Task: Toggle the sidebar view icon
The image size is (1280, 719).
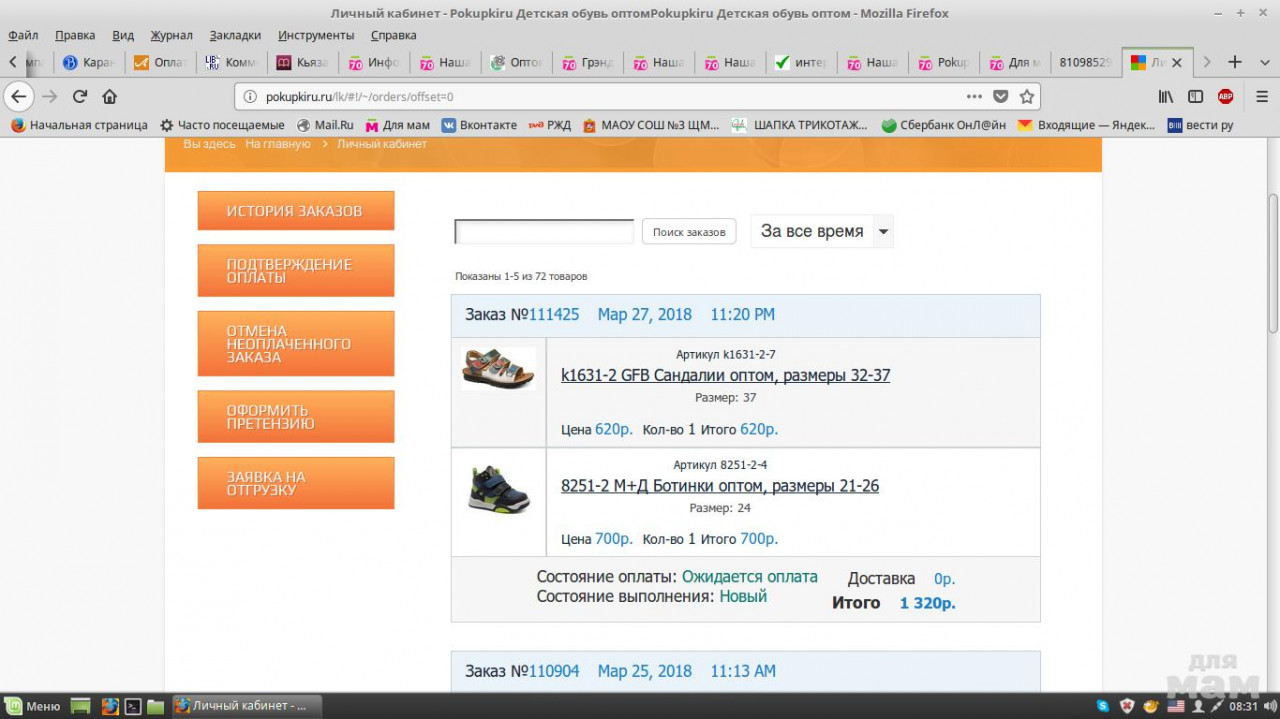Action: (1195, 97)
